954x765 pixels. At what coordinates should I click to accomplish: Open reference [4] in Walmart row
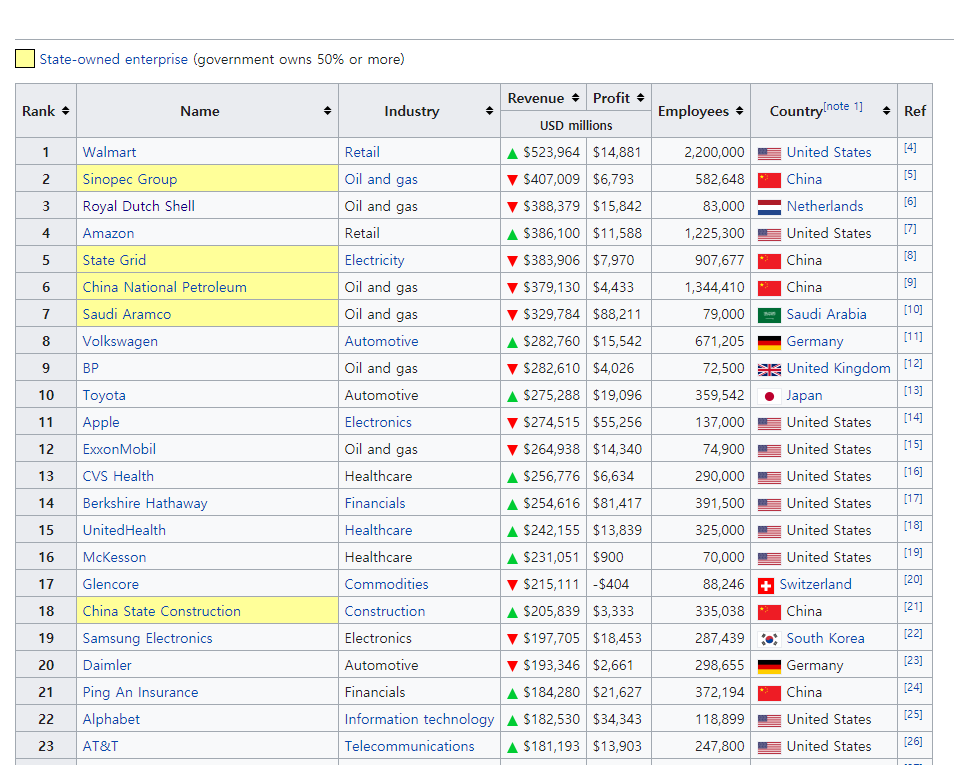tap(910, 147)
